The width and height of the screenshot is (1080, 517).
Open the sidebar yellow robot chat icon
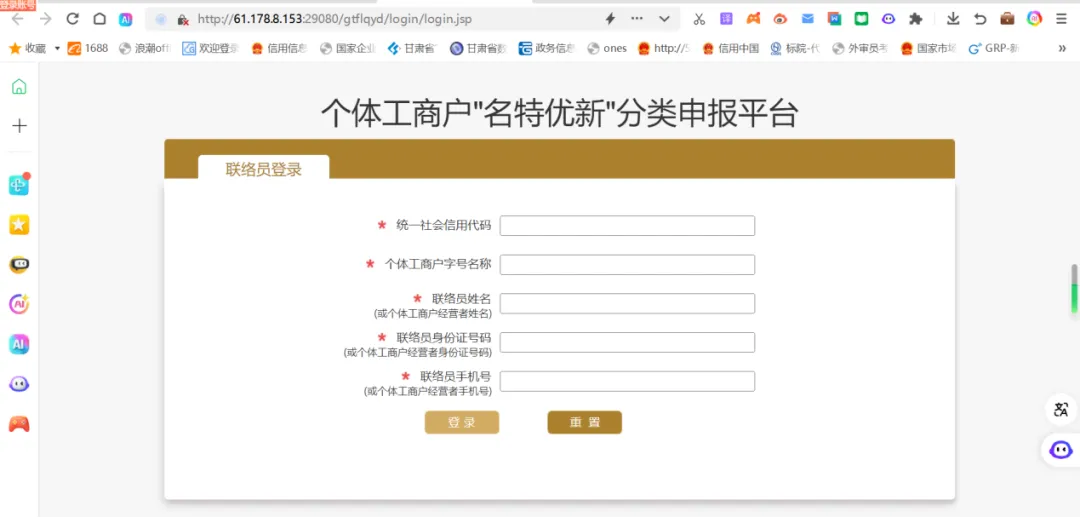19,264
